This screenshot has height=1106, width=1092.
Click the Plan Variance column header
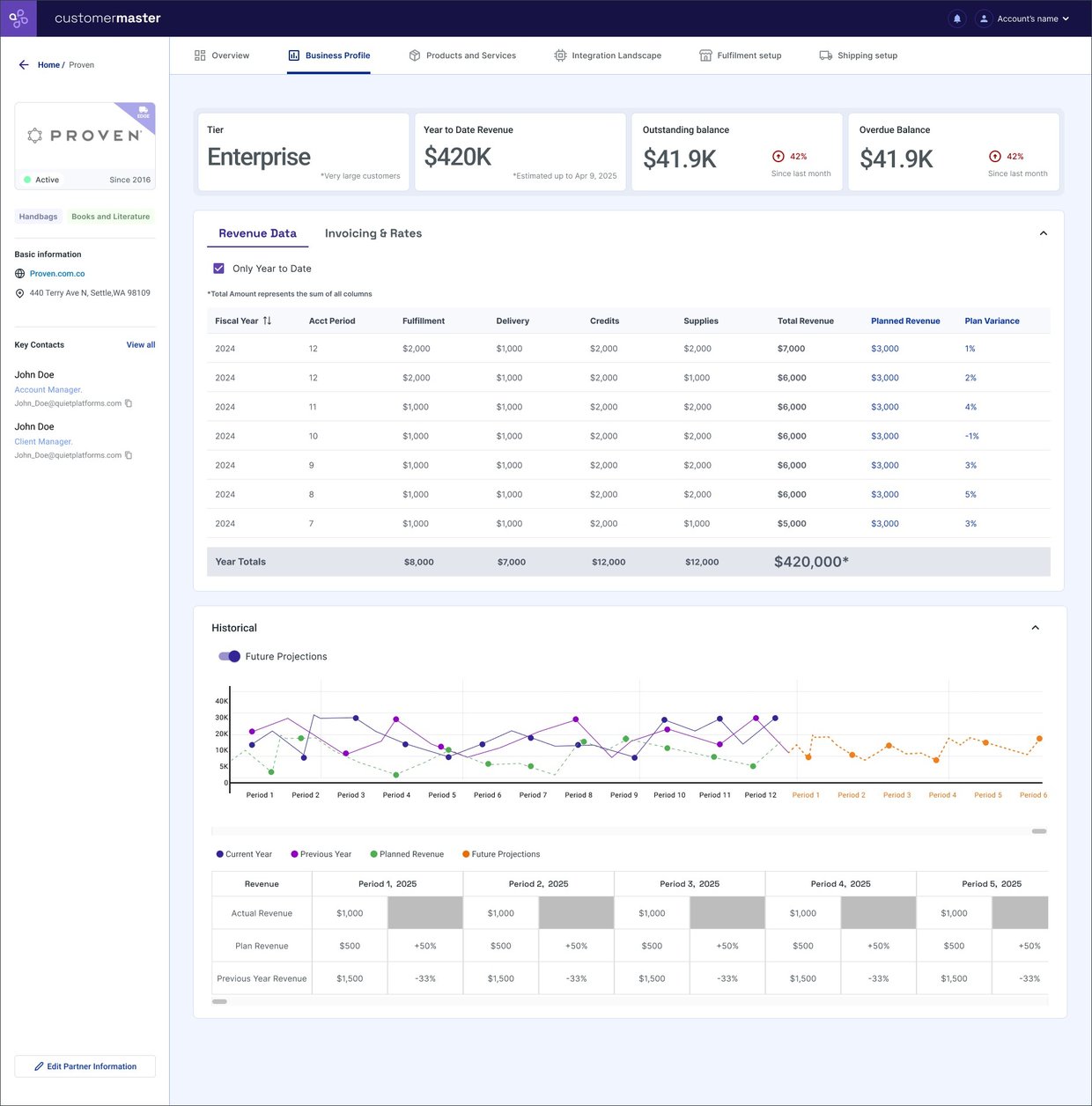point(992,321)
